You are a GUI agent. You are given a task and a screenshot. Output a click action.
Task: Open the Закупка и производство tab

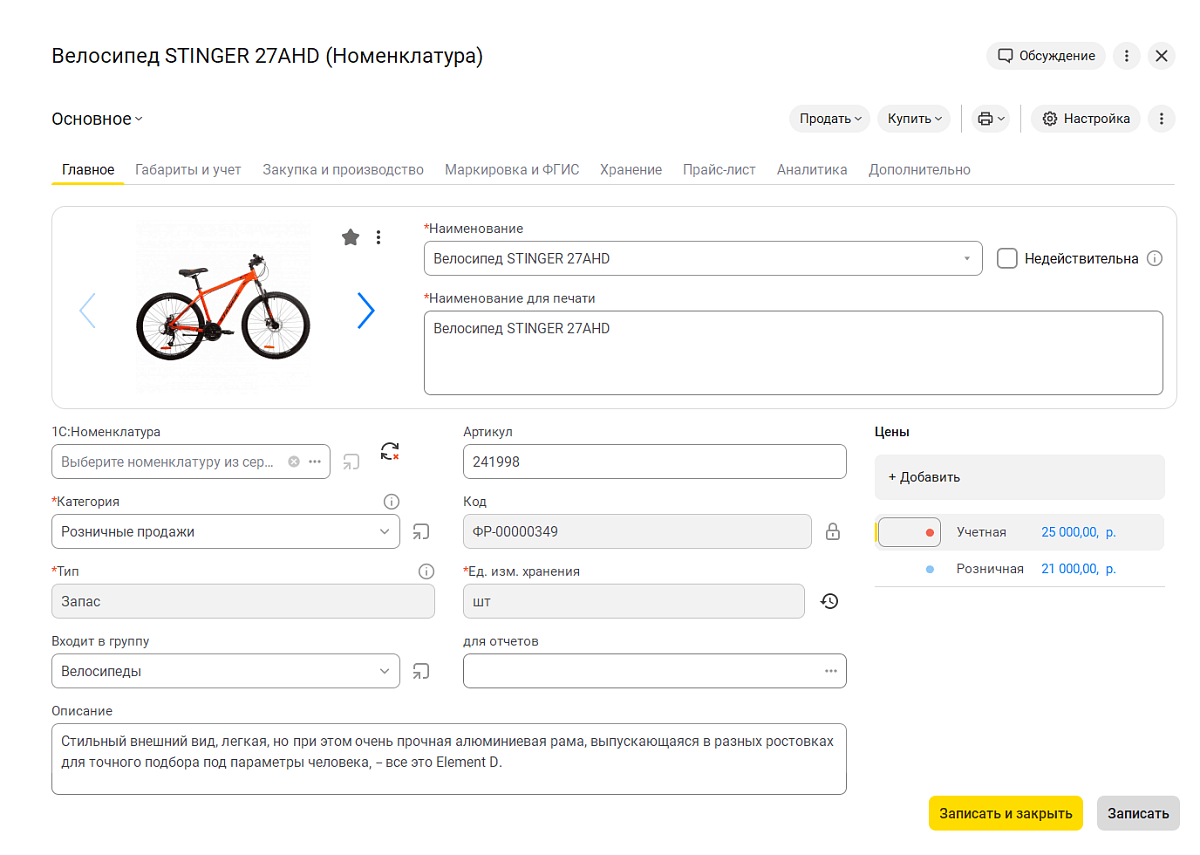343,170
